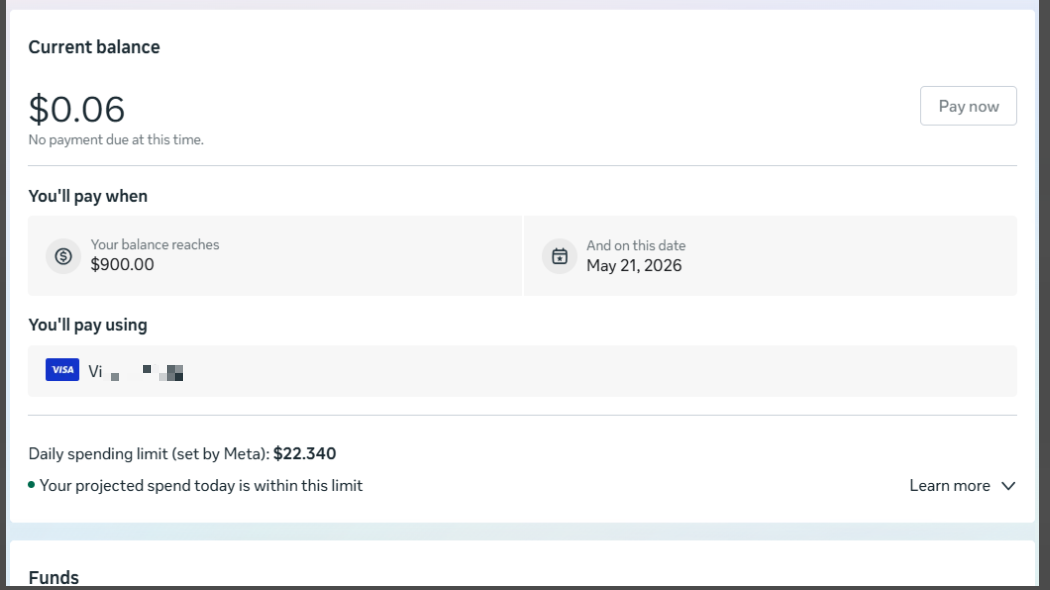1050x590 pixels.
Task: Expand the Learn more chevron arrow
Action: coord(1008,486)
